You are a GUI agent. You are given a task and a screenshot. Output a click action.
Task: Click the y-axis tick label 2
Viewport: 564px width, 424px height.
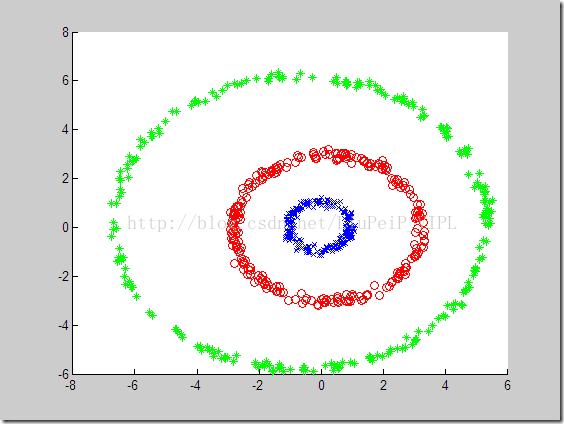click(65, 179)
